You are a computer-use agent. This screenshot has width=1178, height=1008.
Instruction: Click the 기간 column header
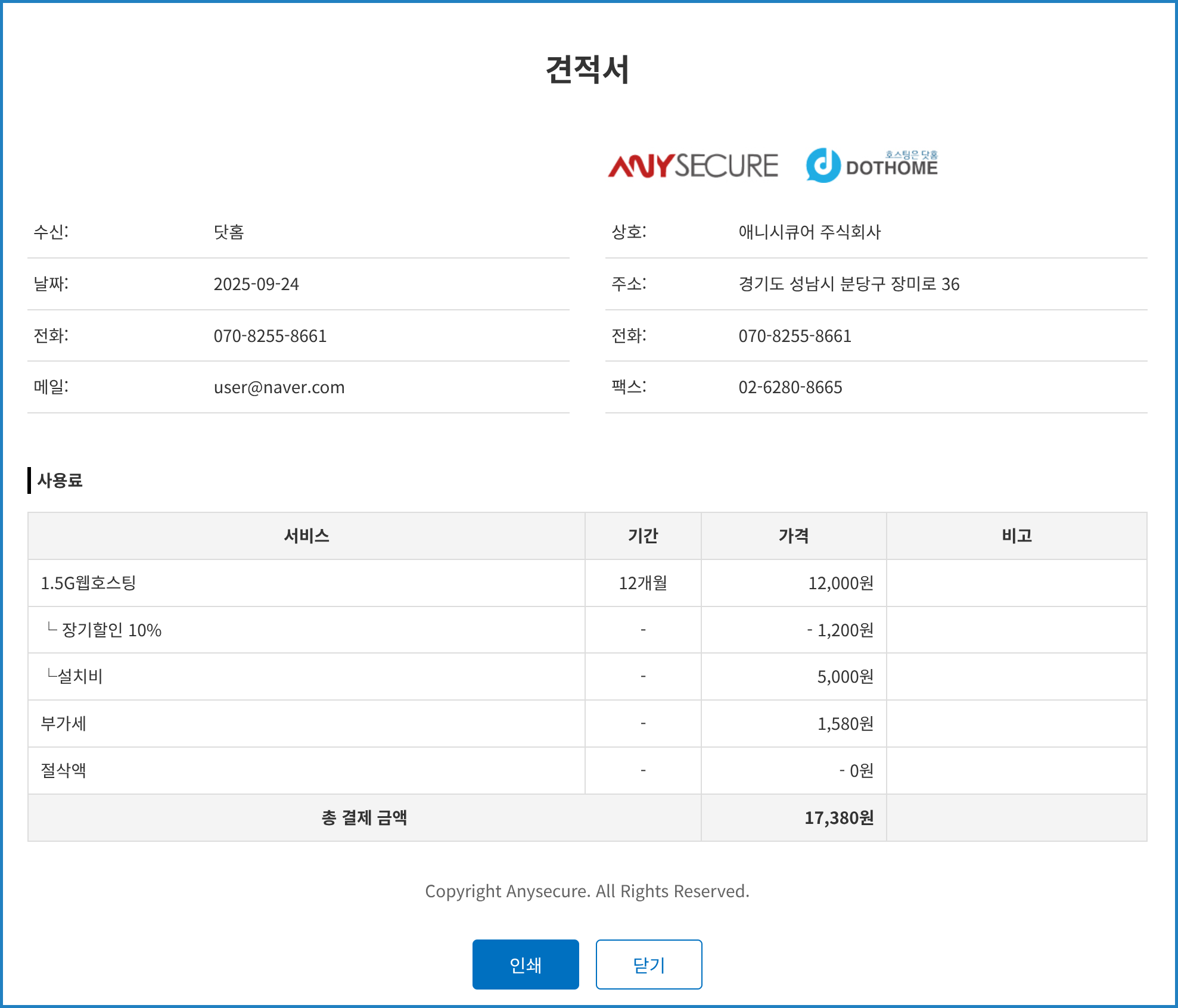[643, 536]
